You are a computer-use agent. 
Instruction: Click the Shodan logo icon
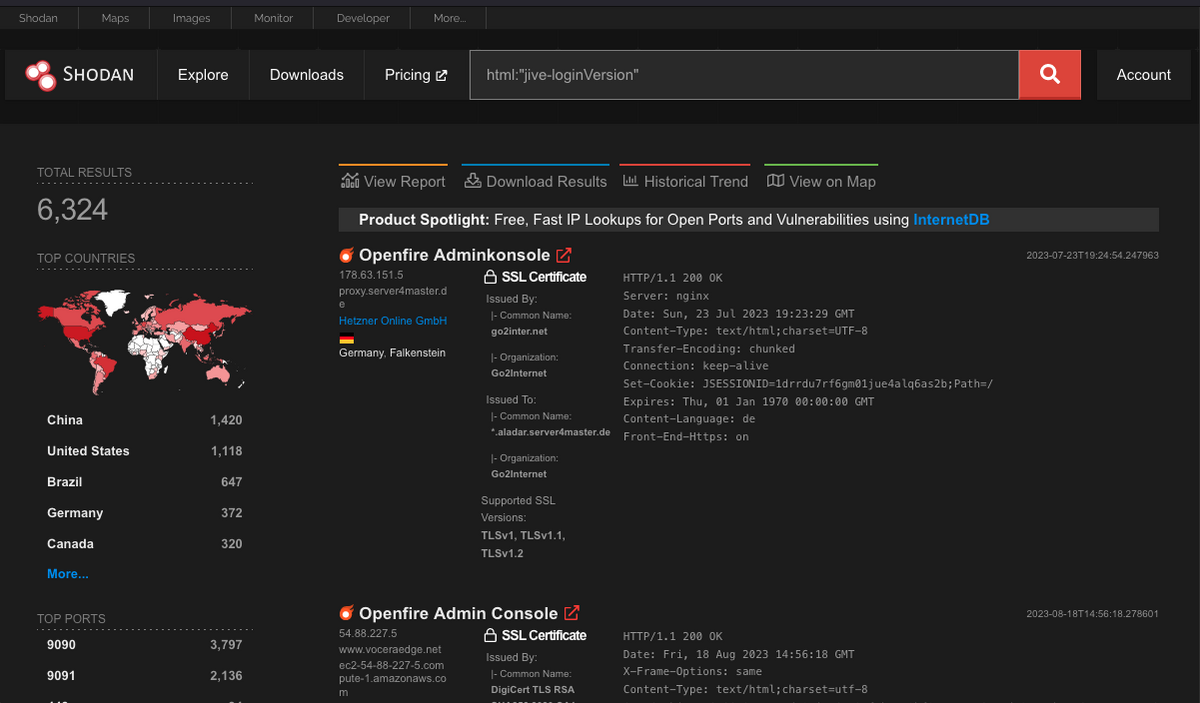pos(42,74)
